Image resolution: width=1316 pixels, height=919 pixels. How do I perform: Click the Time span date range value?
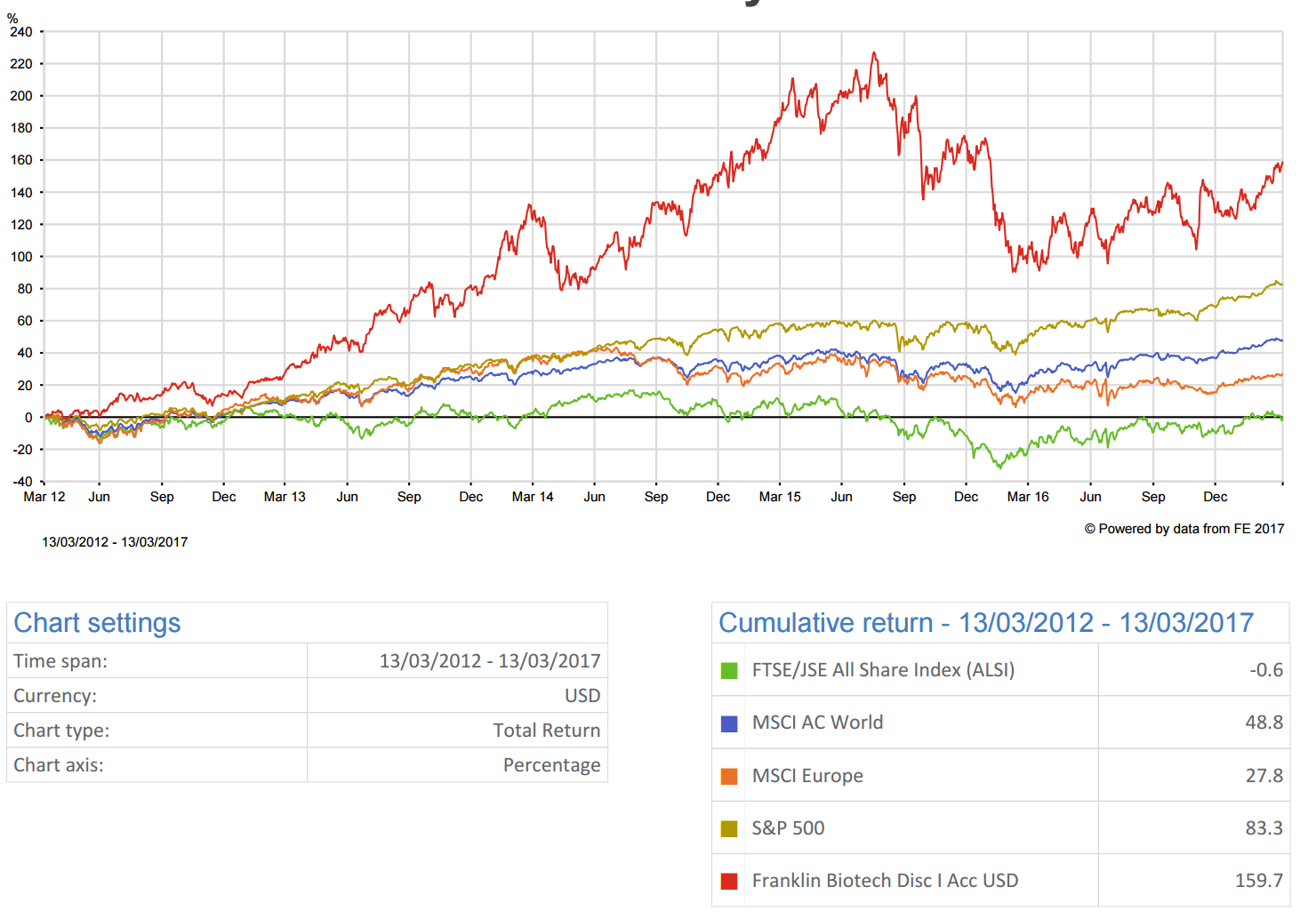pyautogui.click(x=489, y=661)
